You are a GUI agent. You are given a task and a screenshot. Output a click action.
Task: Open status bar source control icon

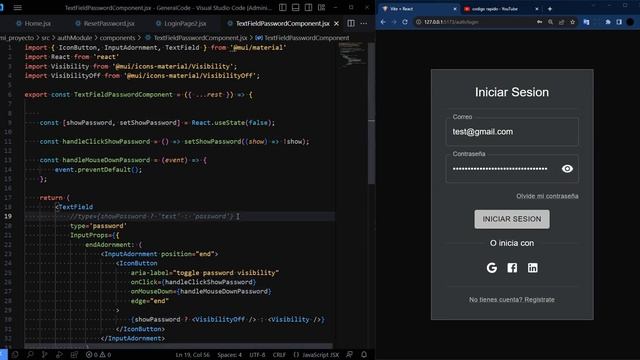[x=44, y=355]
